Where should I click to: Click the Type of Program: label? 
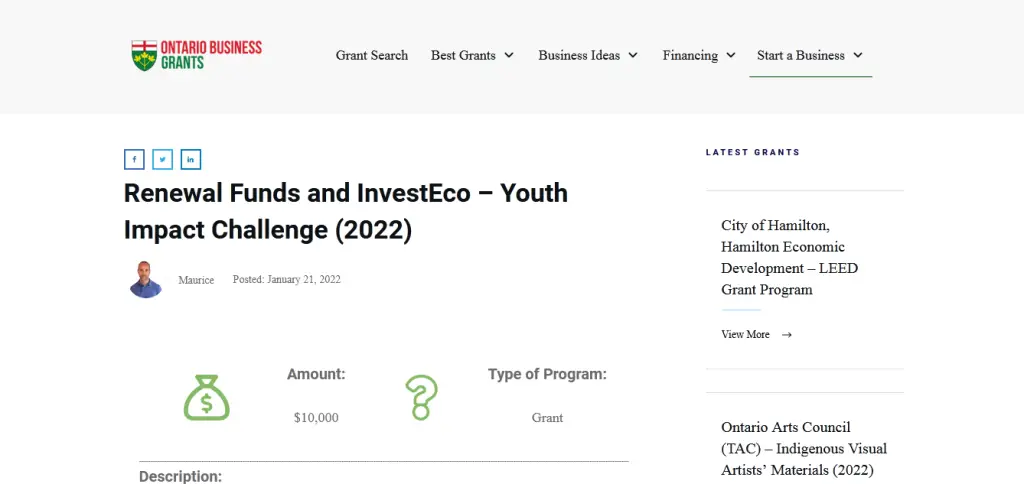547,374
